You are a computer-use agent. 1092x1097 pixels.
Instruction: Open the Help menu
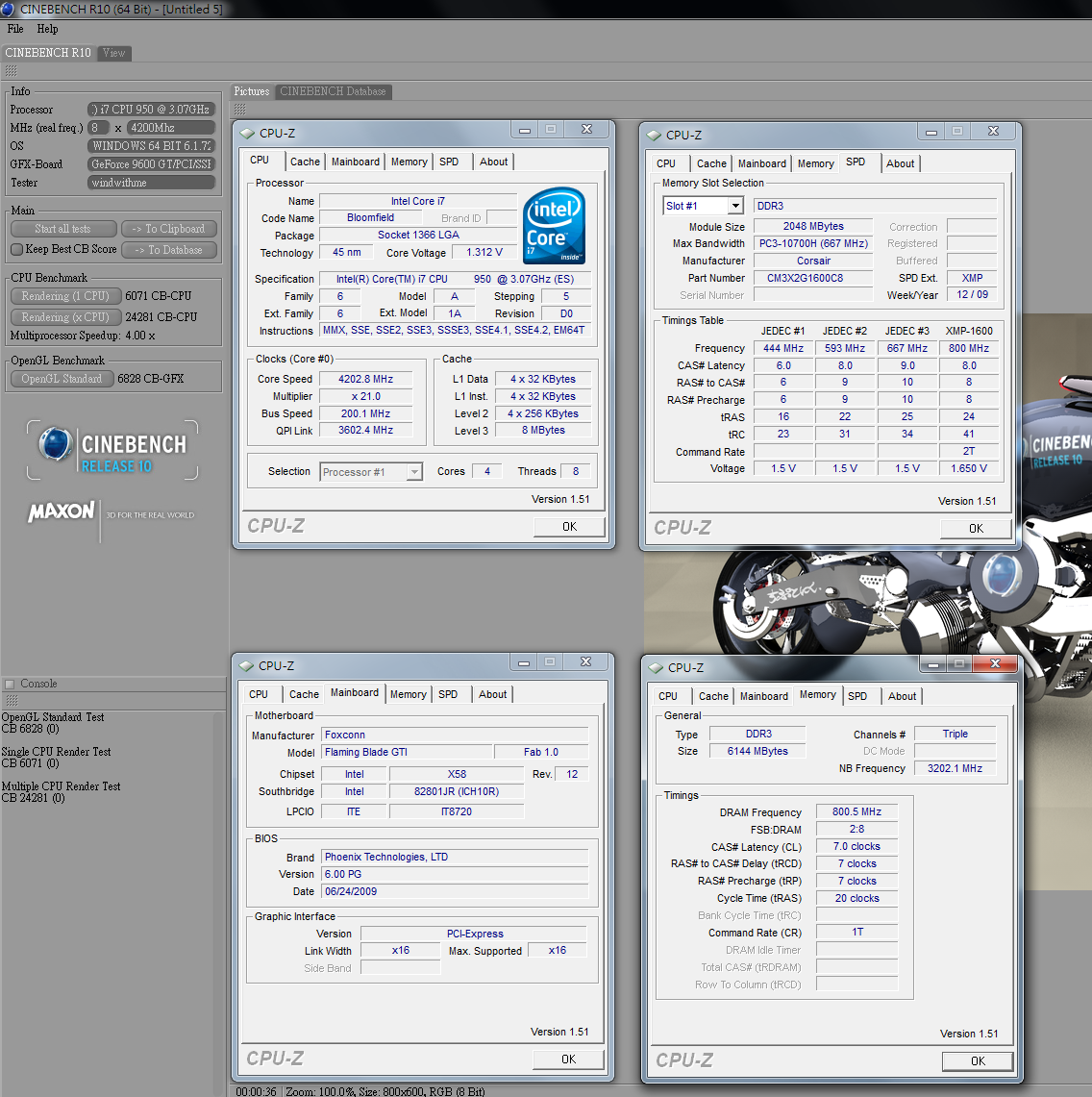pyautogui.click(x=47, y=29)
